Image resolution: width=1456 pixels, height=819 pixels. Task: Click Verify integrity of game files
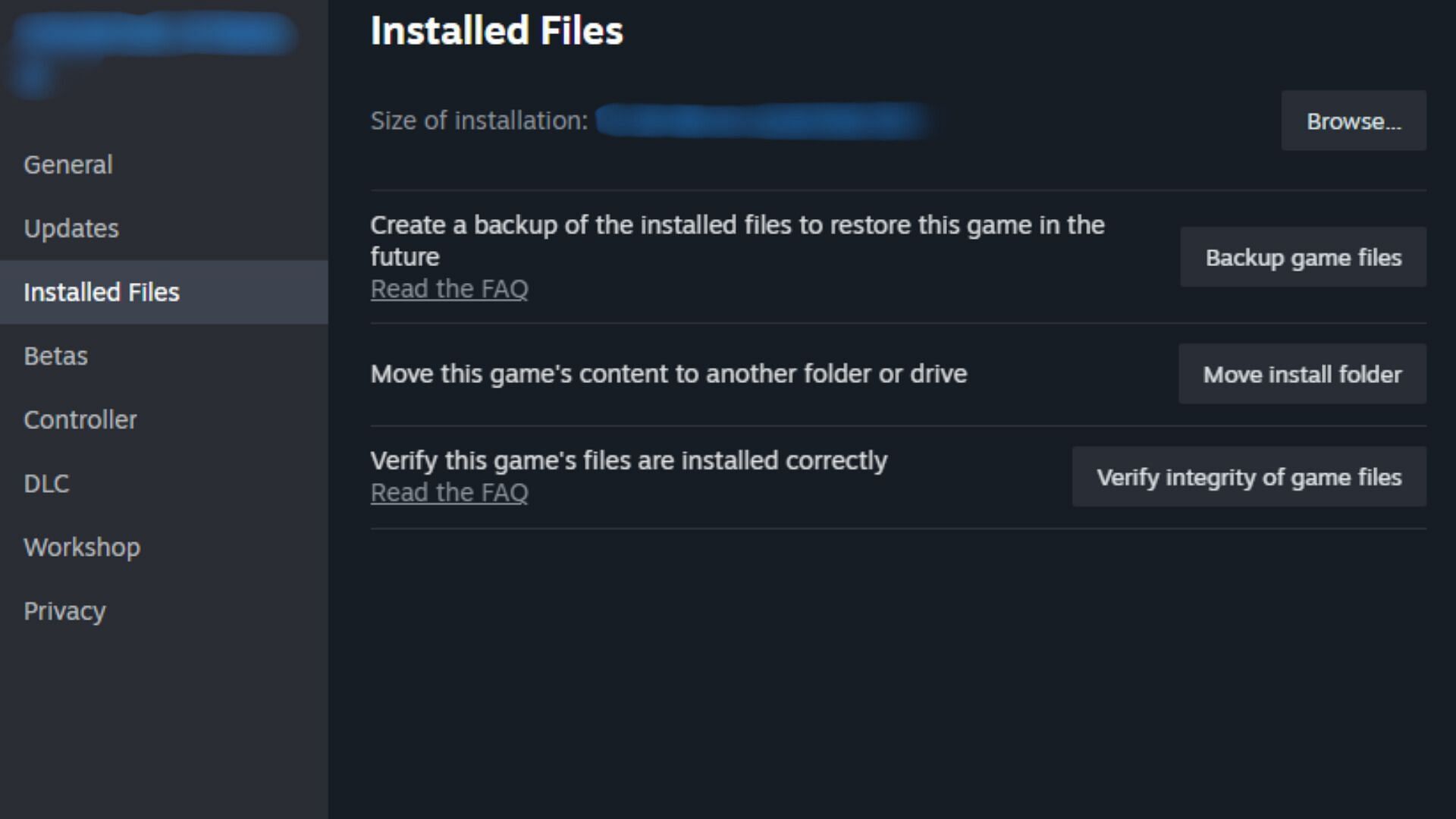click(x=1248, y=477)
